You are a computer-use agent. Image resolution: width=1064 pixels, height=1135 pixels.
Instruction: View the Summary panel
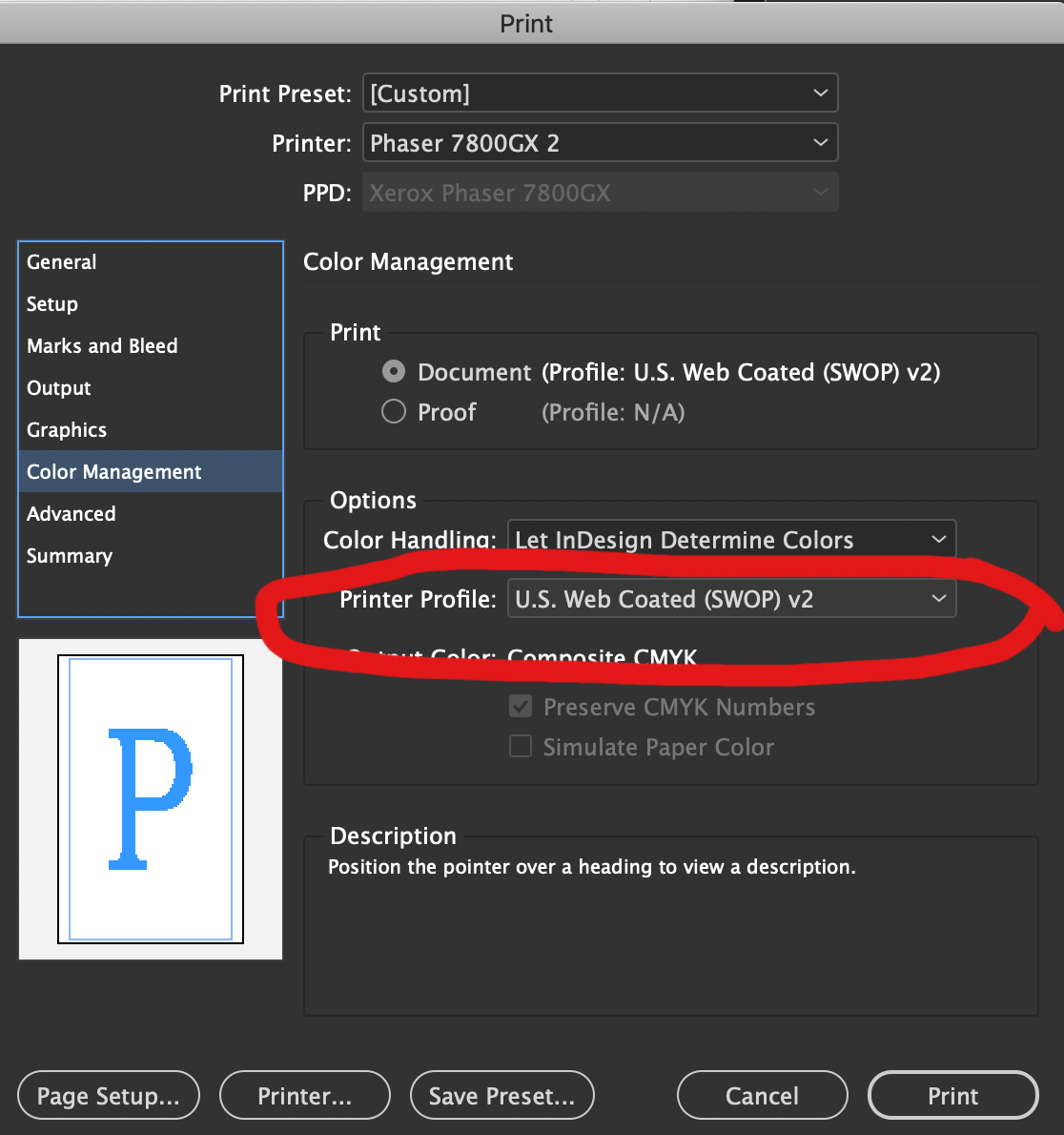pyautogui.click(x=70, y=555)
